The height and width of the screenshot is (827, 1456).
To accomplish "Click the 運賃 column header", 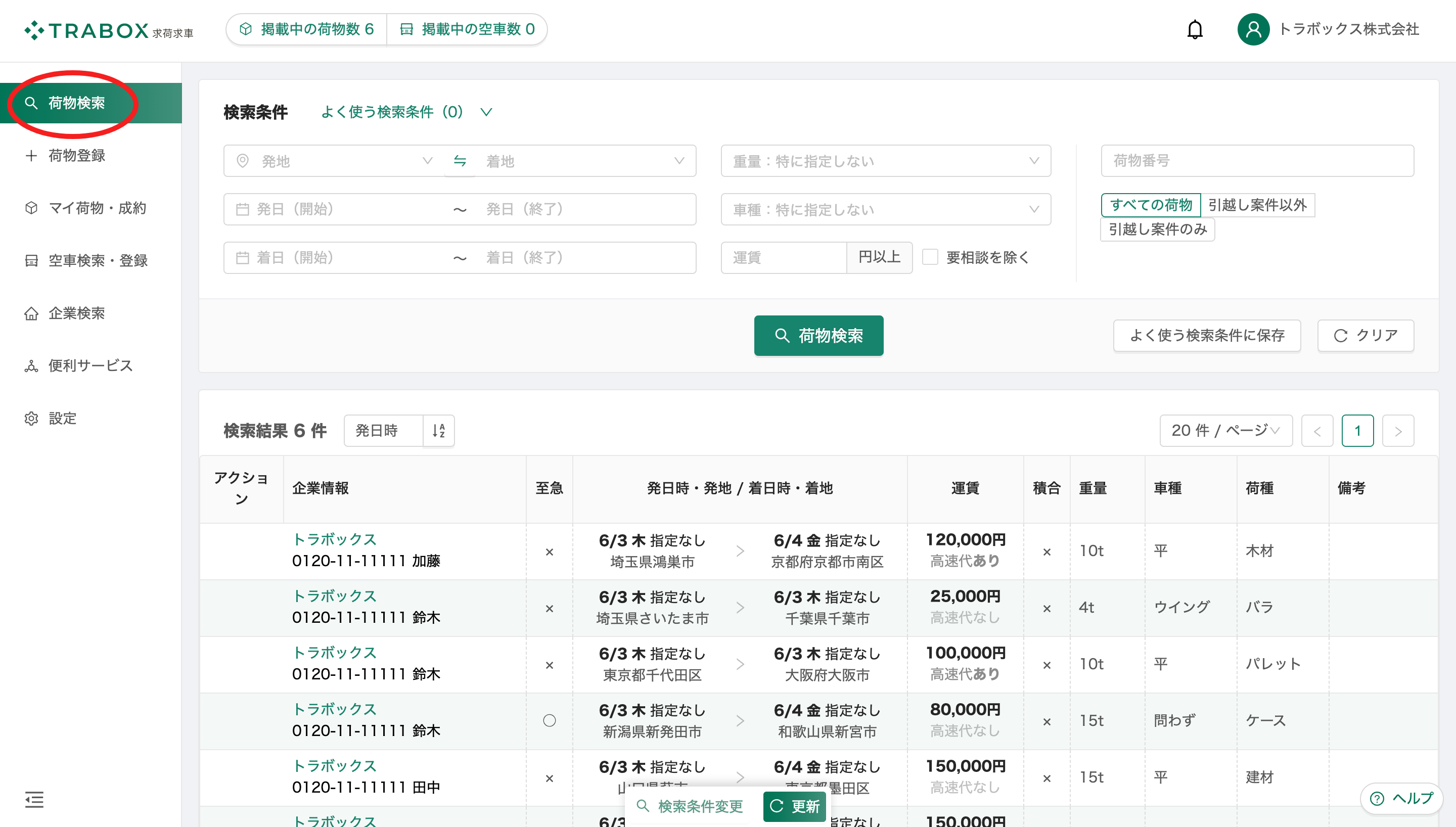I will click(x=965, y=488).
